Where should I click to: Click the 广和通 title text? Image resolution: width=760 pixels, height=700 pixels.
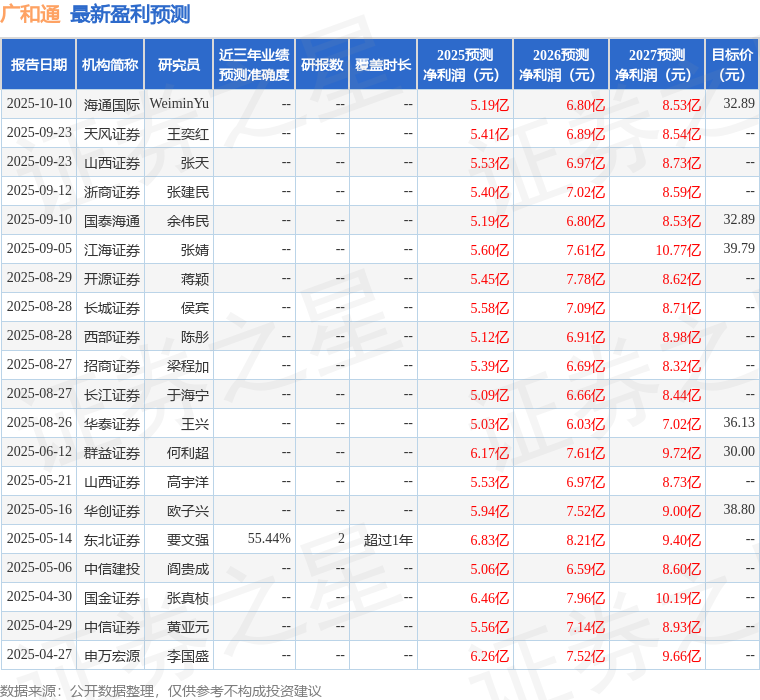pyautogui.click(x=30, y=14)
